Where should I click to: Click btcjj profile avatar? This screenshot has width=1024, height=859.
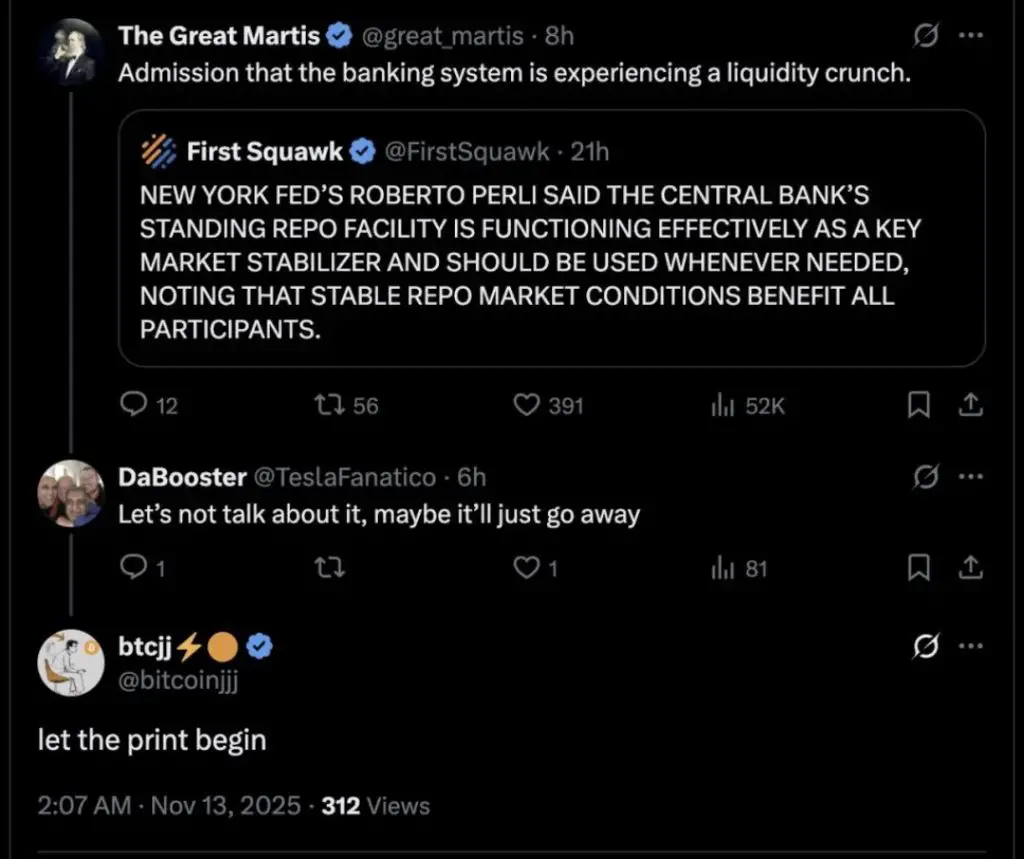pos(70,661)
